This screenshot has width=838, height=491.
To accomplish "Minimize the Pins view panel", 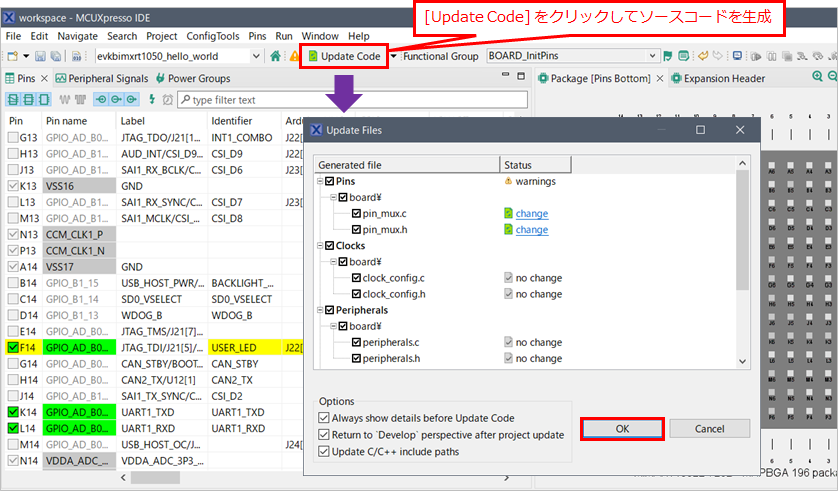I will click(506, 75).
